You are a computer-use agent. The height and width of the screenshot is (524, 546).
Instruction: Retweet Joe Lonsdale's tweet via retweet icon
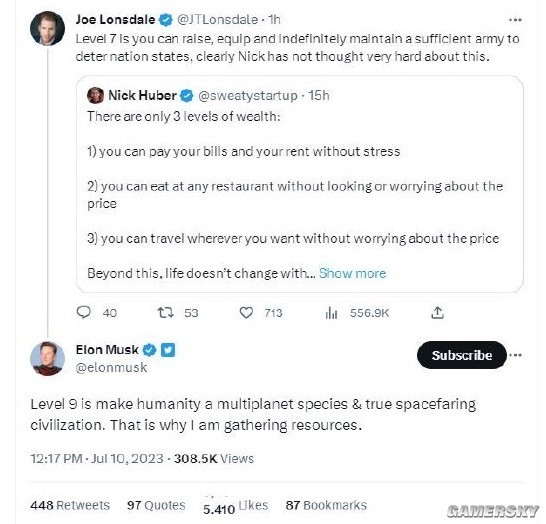(x=165, y=313)
